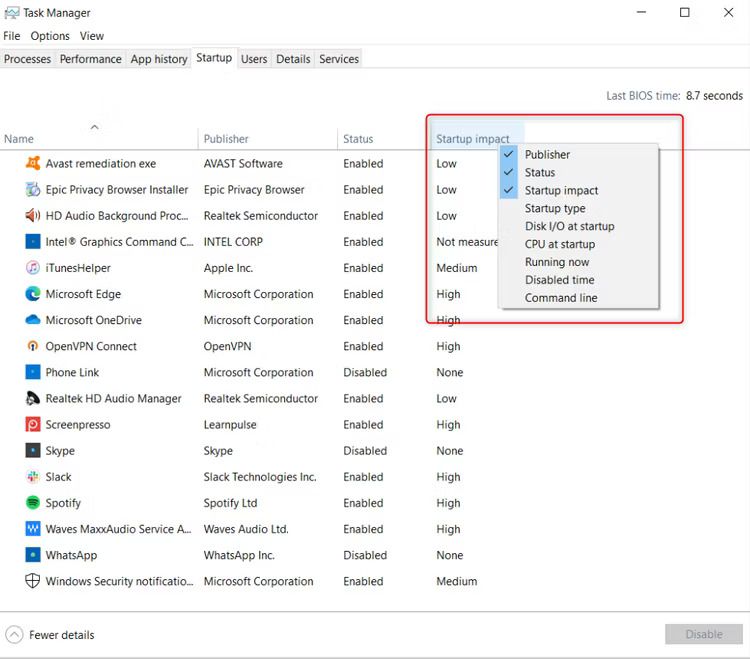The image size is (750, 659).
Task: Sort by Startup impact column header
Action: pos(473,139)
